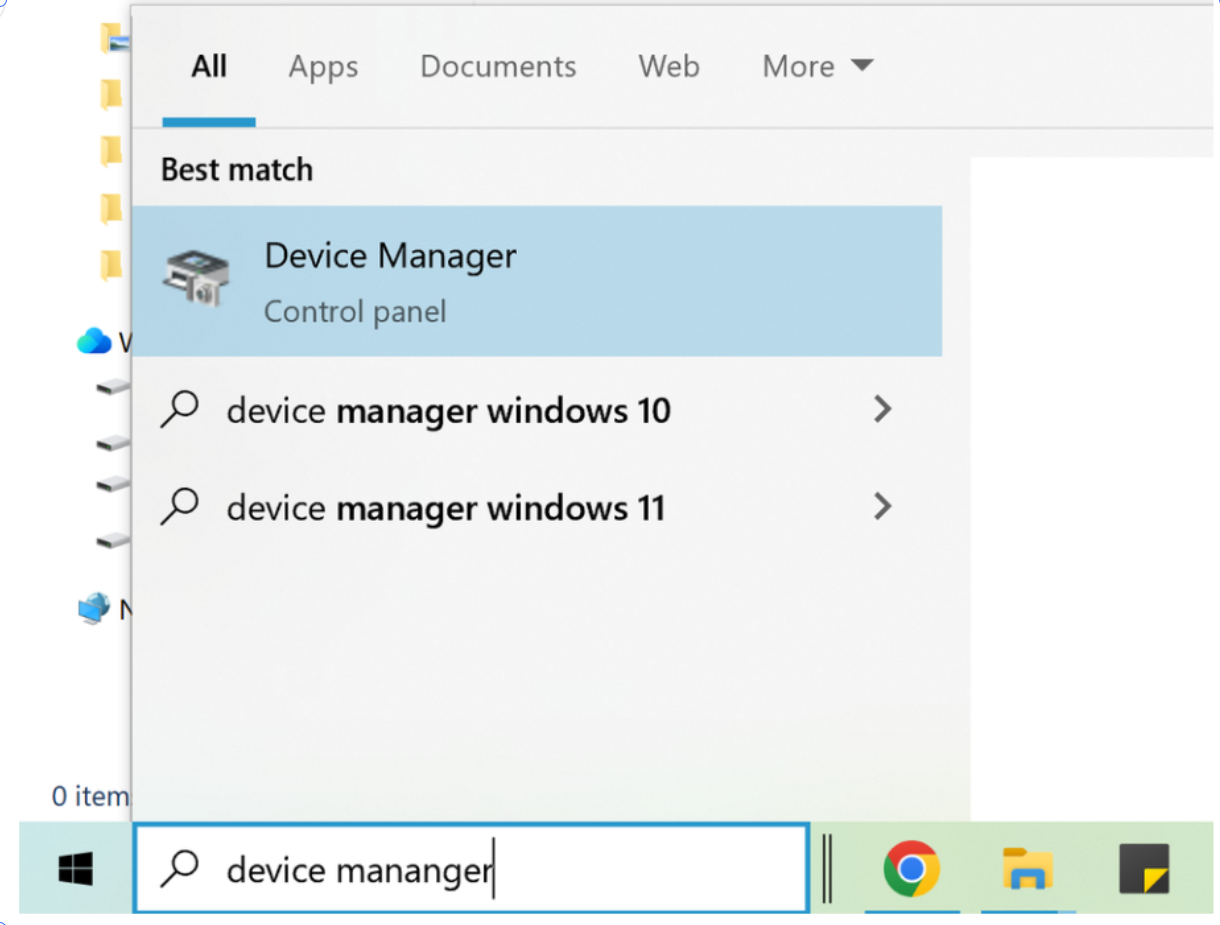Choose the "device manager windows 10" suggestion
Viewport: 1220px width, 925px height.
(448, 411)
